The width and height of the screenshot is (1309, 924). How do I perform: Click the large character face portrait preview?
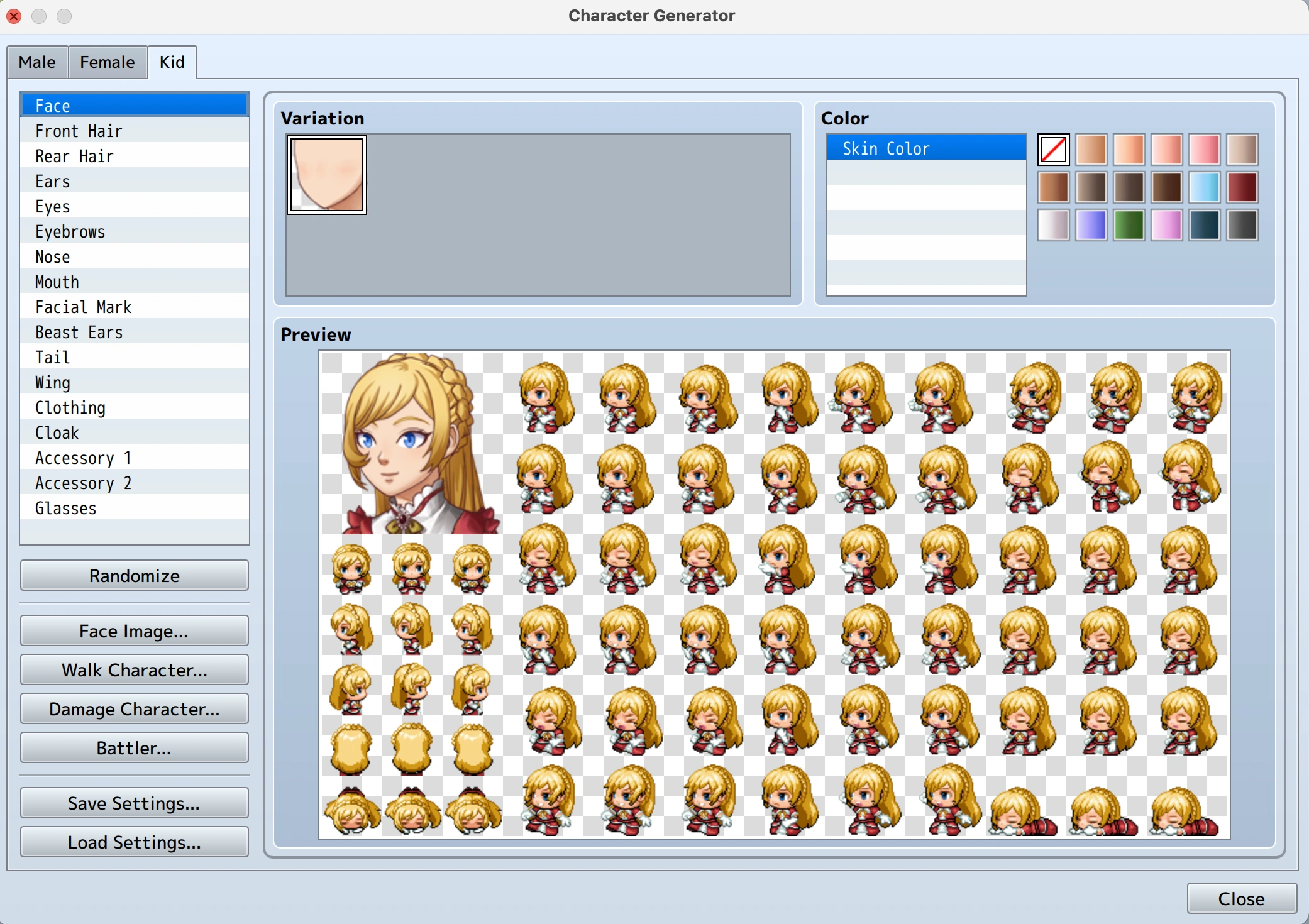click(x=412, y=443)
